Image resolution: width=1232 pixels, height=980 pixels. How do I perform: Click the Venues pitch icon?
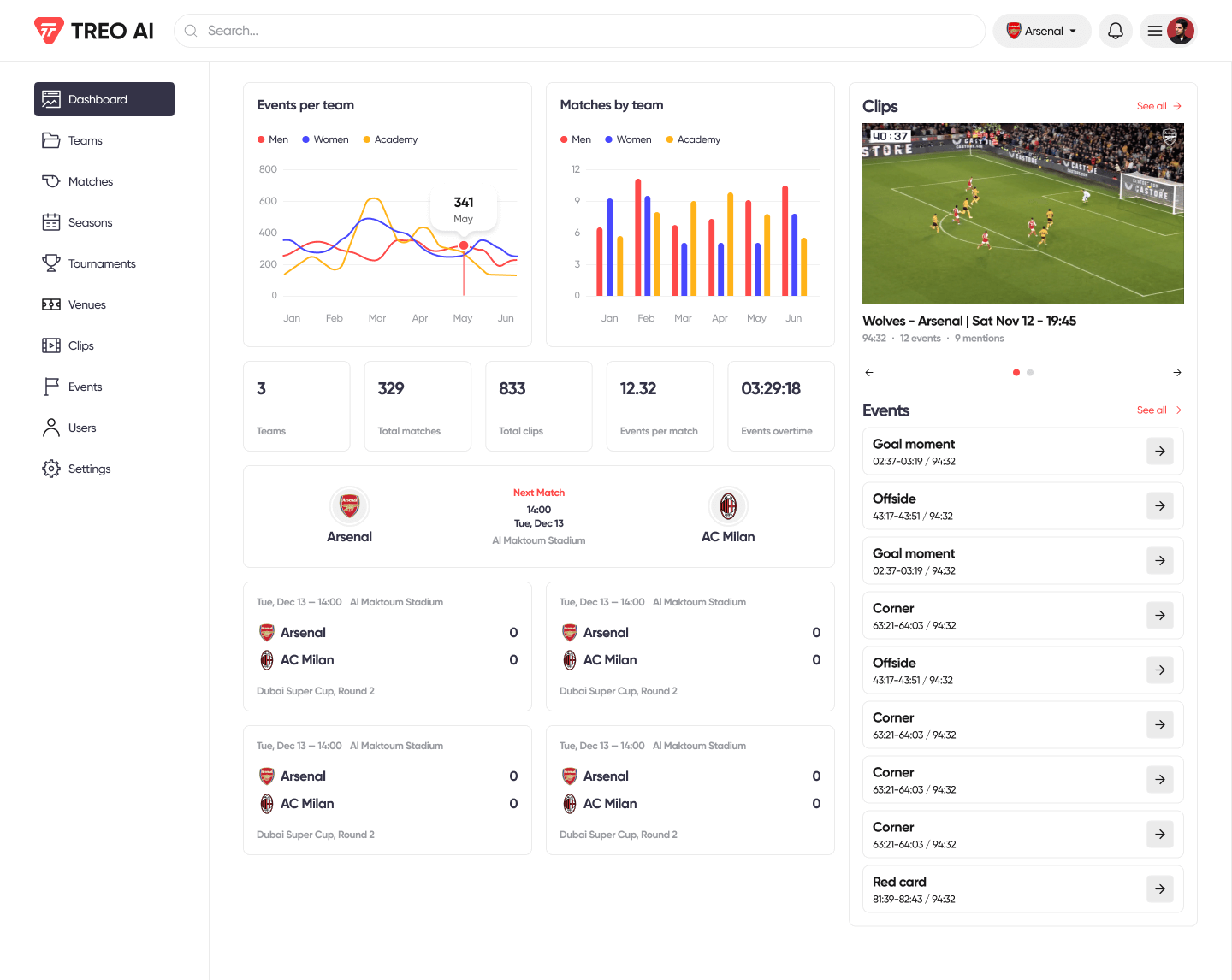point(51,304)
